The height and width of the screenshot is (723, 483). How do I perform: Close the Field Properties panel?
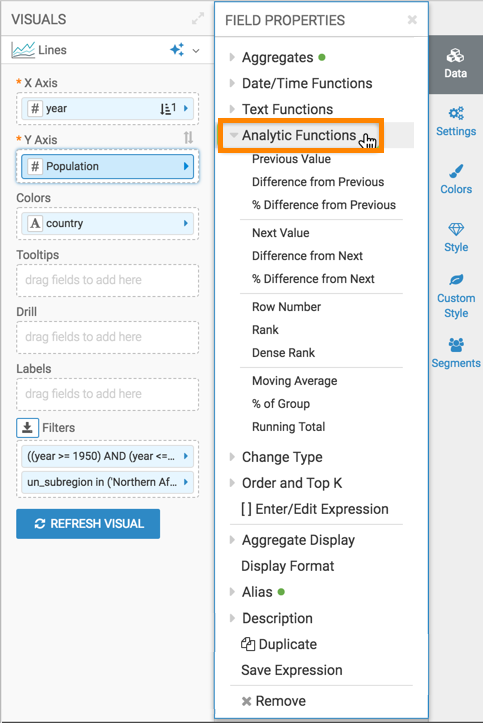click(412, 20)
